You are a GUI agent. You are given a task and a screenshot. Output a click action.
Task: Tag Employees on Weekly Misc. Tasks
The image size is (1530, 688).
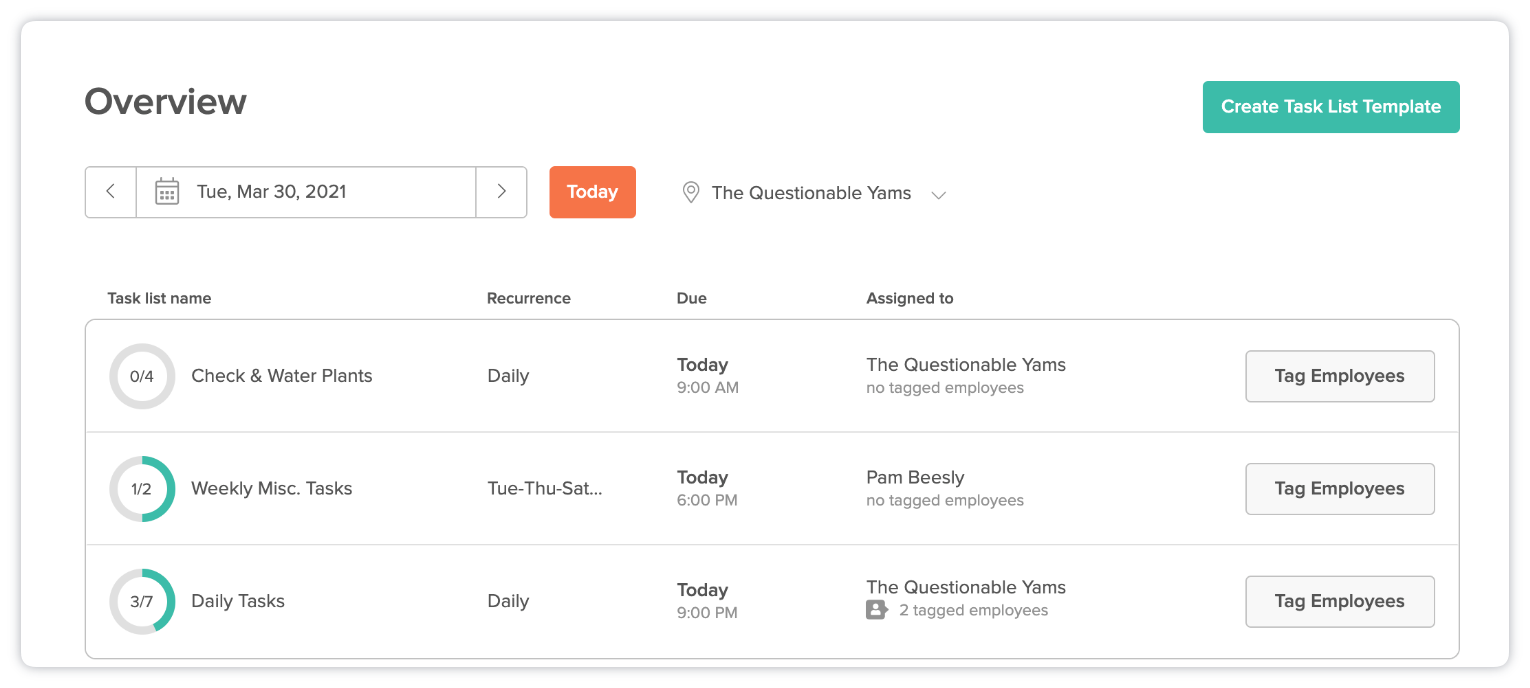(1340, 489)
